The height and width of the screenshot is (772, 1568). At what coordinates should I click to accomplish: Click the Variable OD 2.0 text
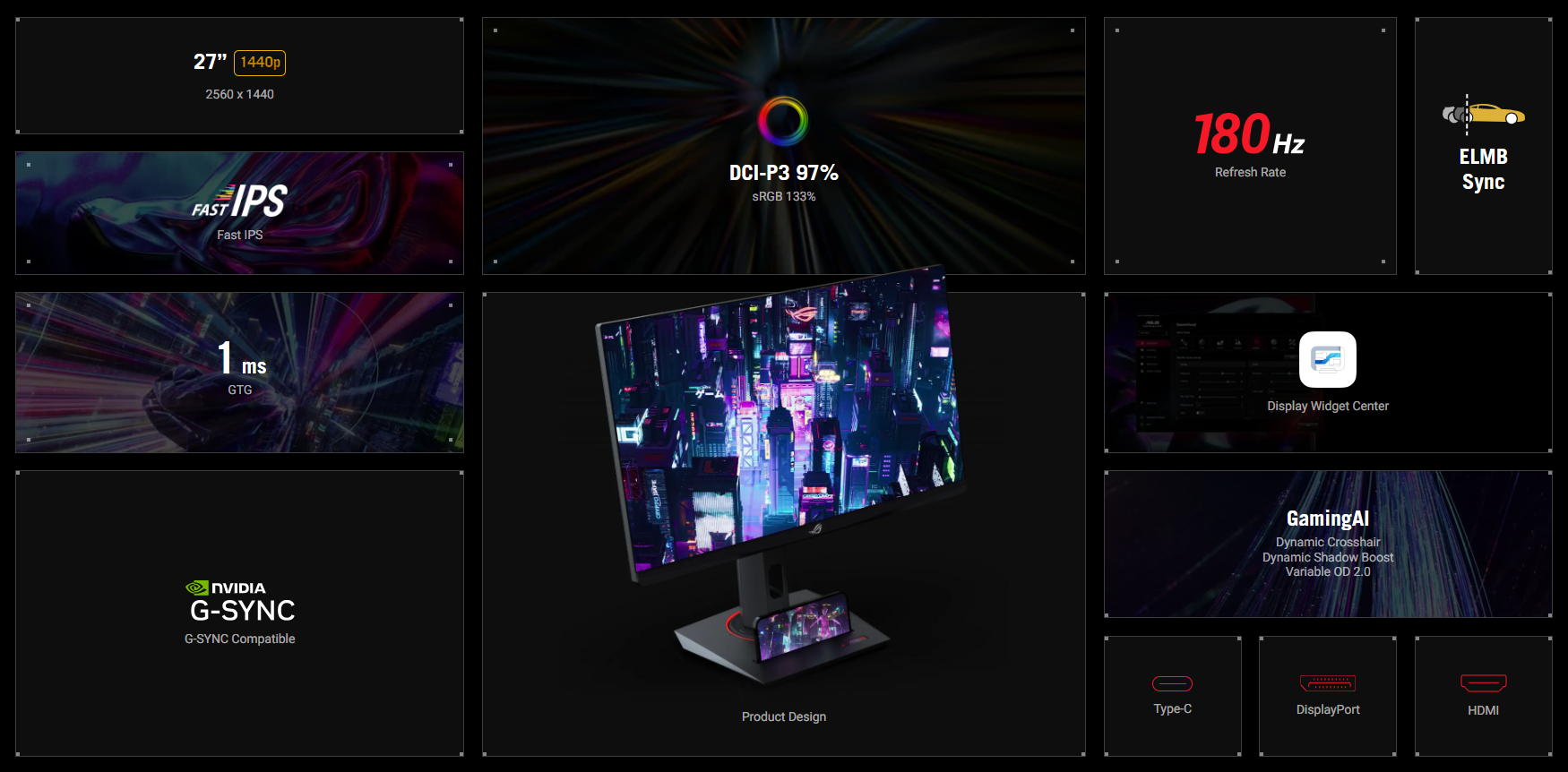point(1327,571)
